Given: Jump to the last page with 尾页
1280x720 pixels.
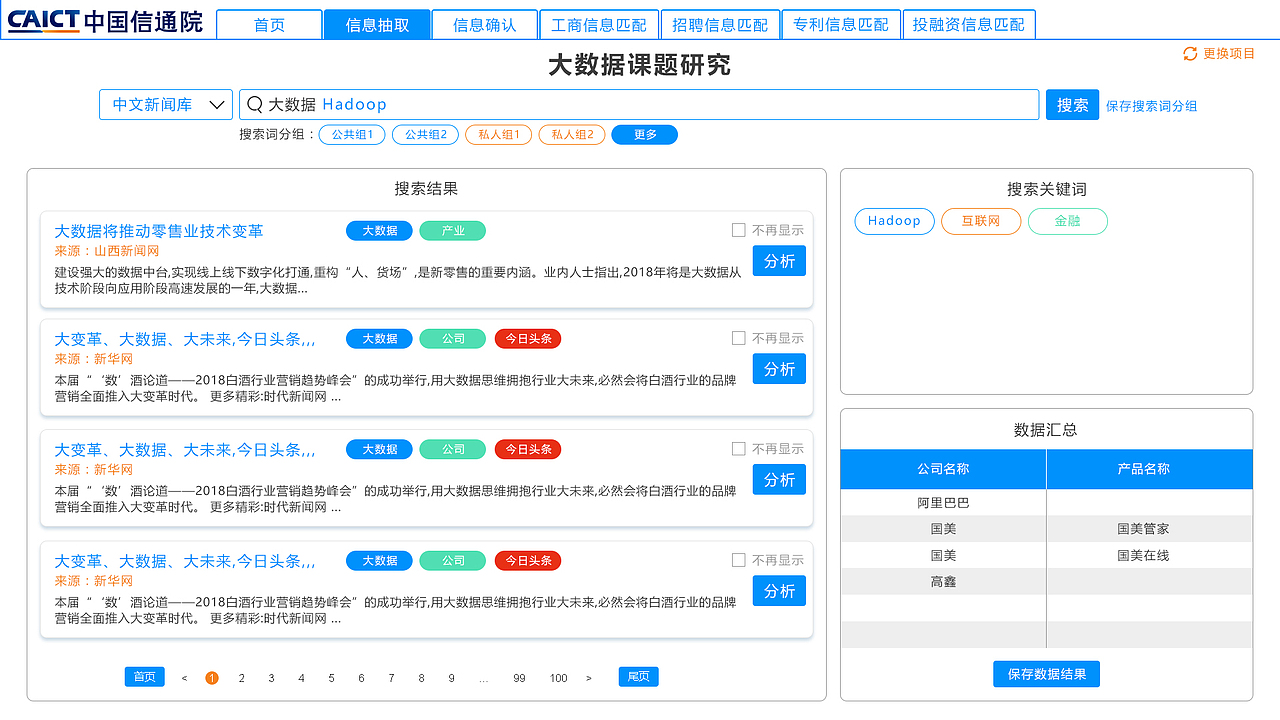Looking at the screenshot, I should pos(638,677).
